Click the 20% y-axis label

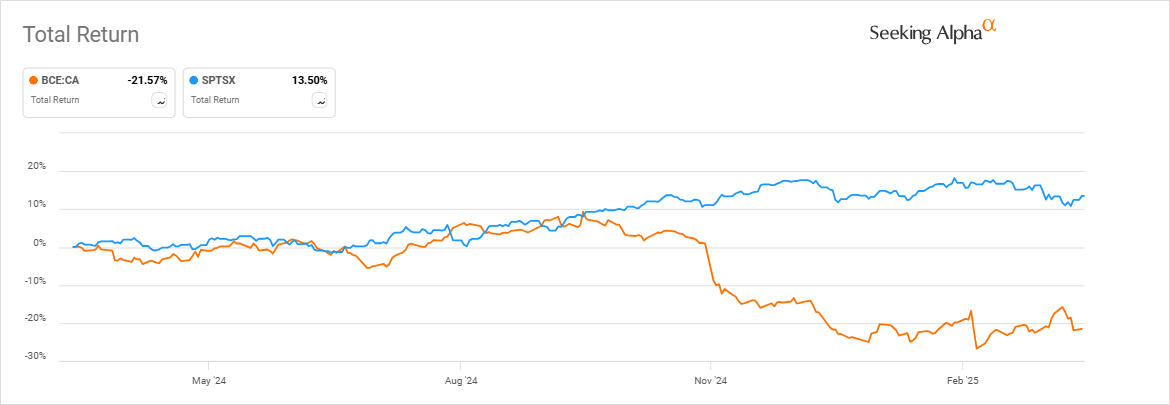click(x=36, y=167)
